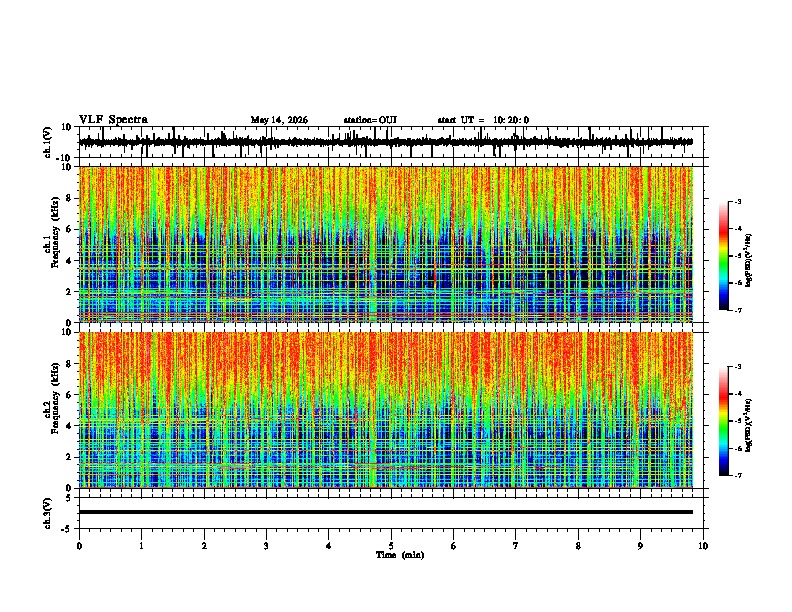Click the -3 label on ch.1 colorbar
The height and width of the screenshot is (612, 792).
(738, 201)
